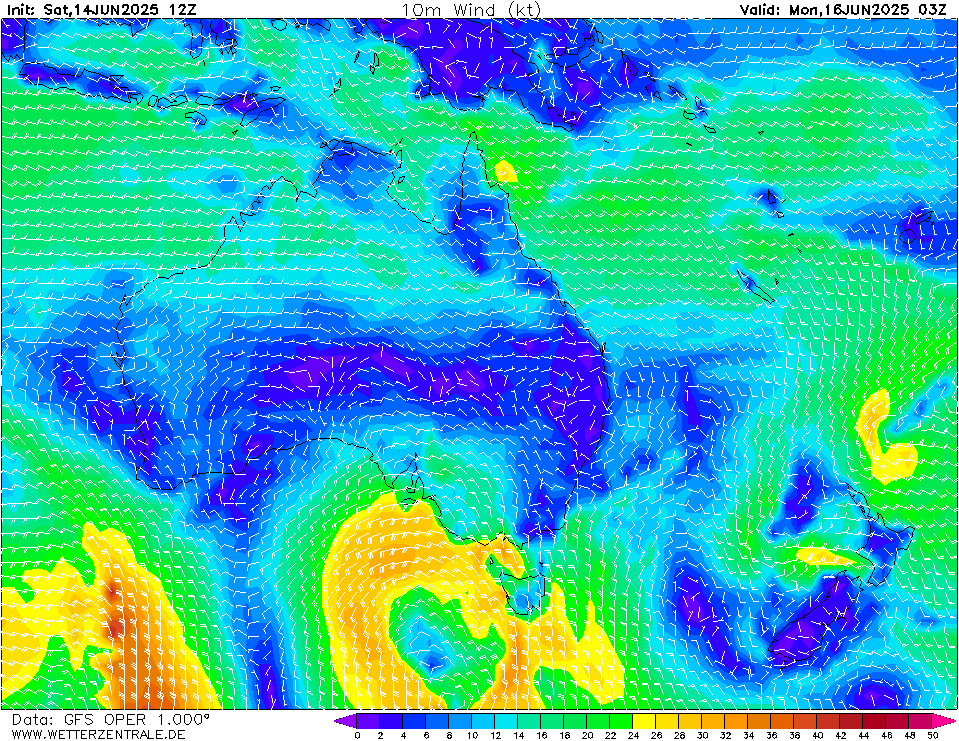Click the '40' label on the wind scale
959x741 pixels.
[x=818, y=735]
